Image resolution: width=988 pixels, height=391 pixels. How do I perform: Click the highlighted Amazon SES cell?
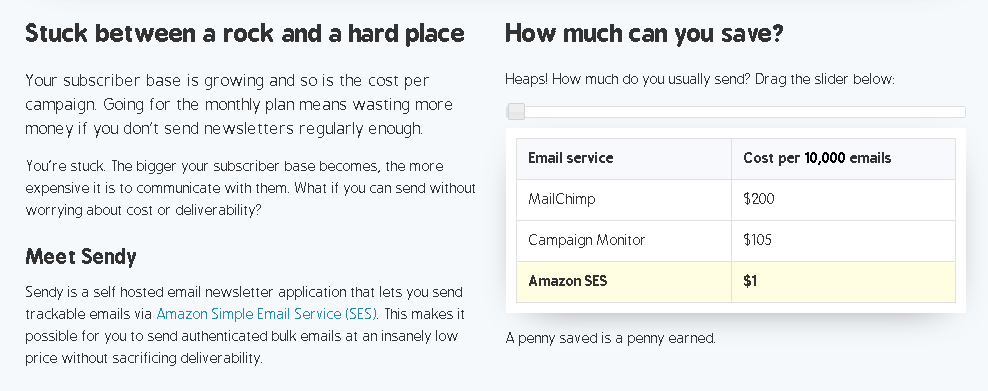coord(624,281)
